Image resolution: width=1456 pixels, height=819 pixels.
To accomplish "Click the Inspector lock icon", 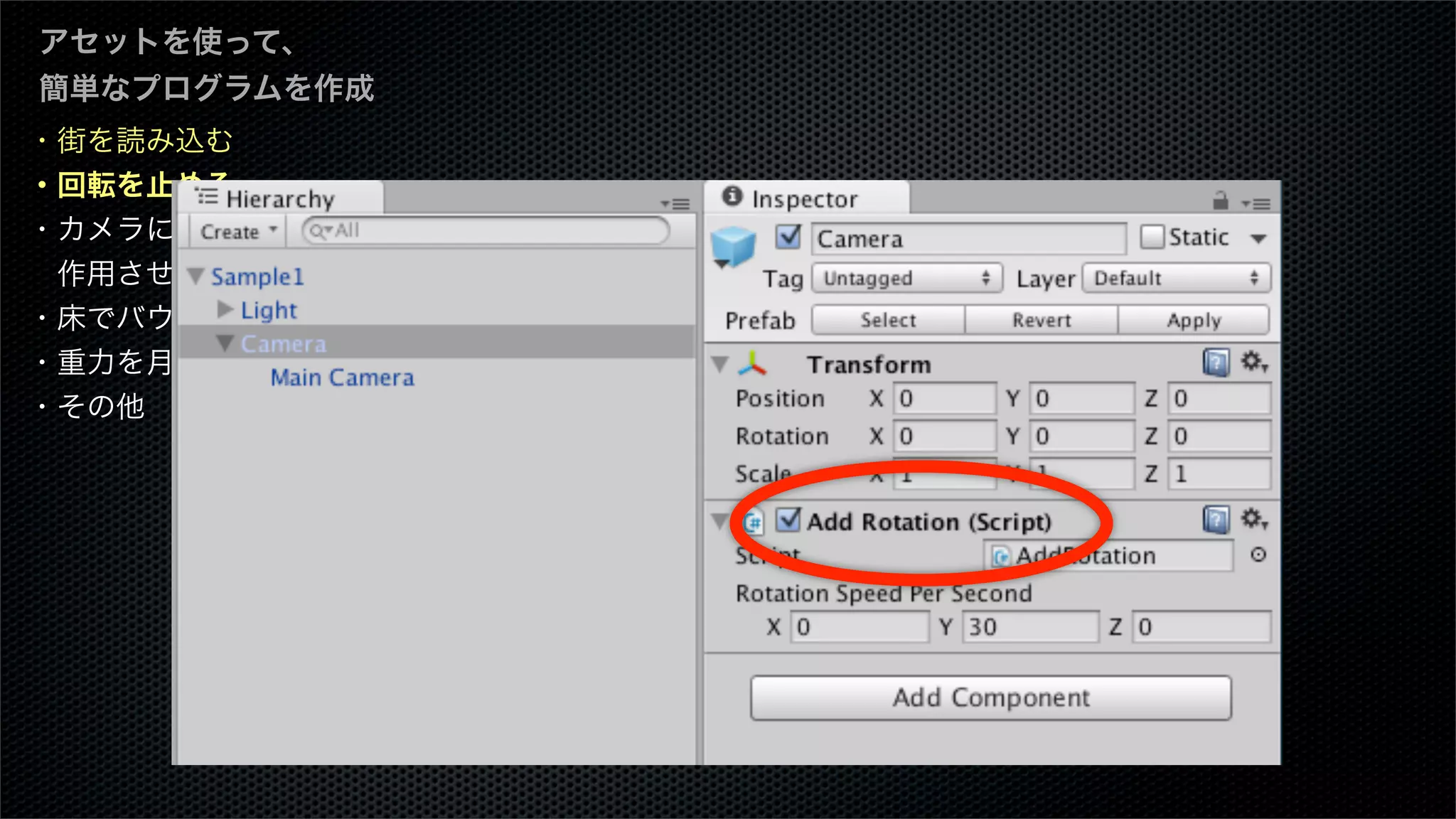I will coord(1221,201).
